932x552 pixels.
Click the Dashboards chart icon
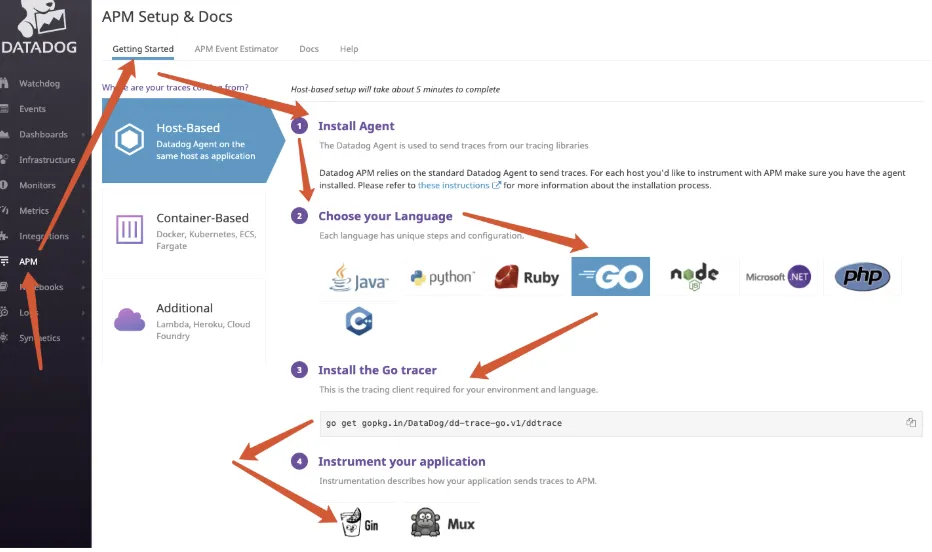click(4, 135)
